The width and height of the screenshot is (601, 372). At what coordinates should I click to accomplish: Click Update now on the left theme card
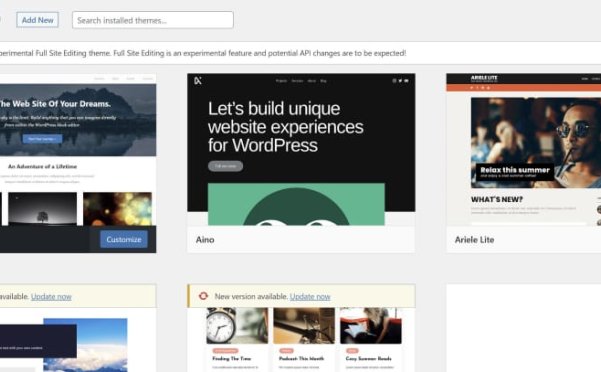pos(51,297)
